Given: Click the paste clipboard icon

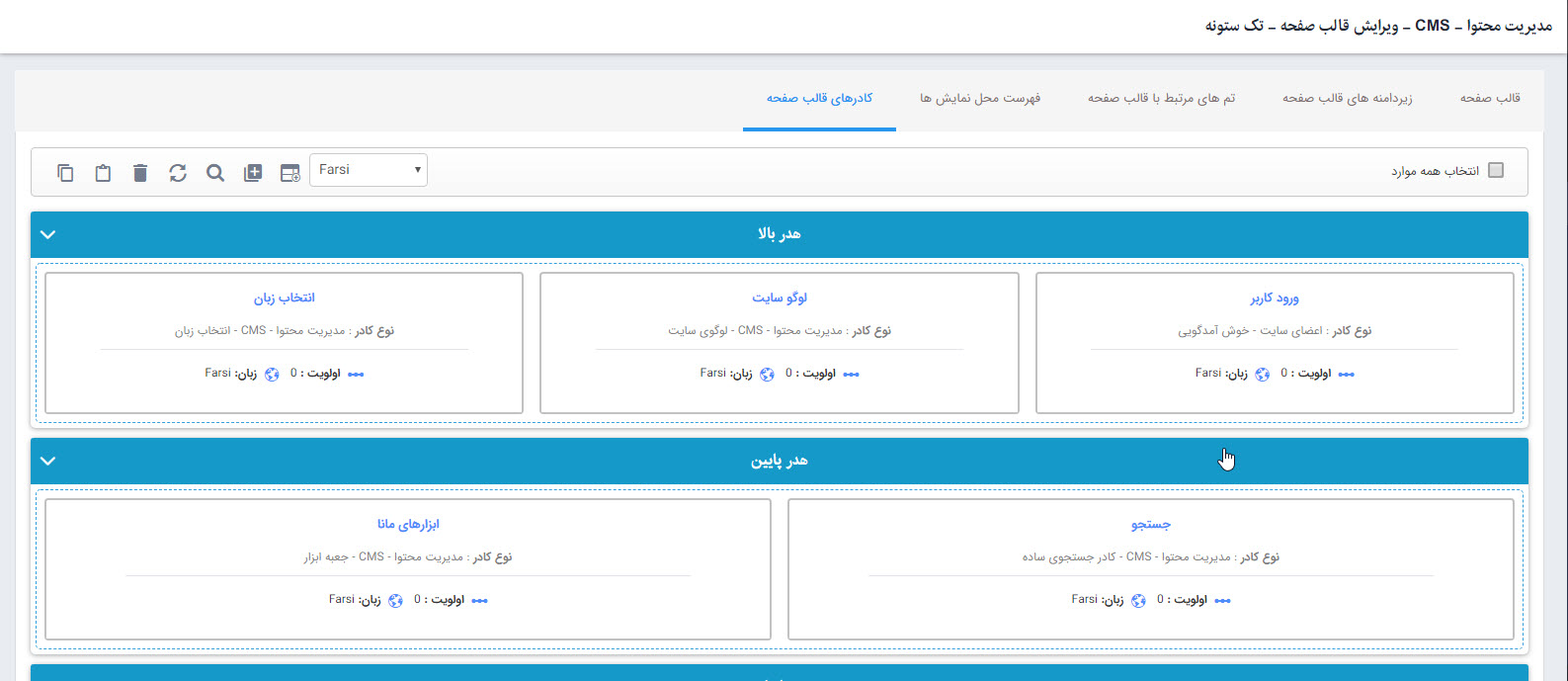Looking at the screenshot, I should click(x=103, y=173).
